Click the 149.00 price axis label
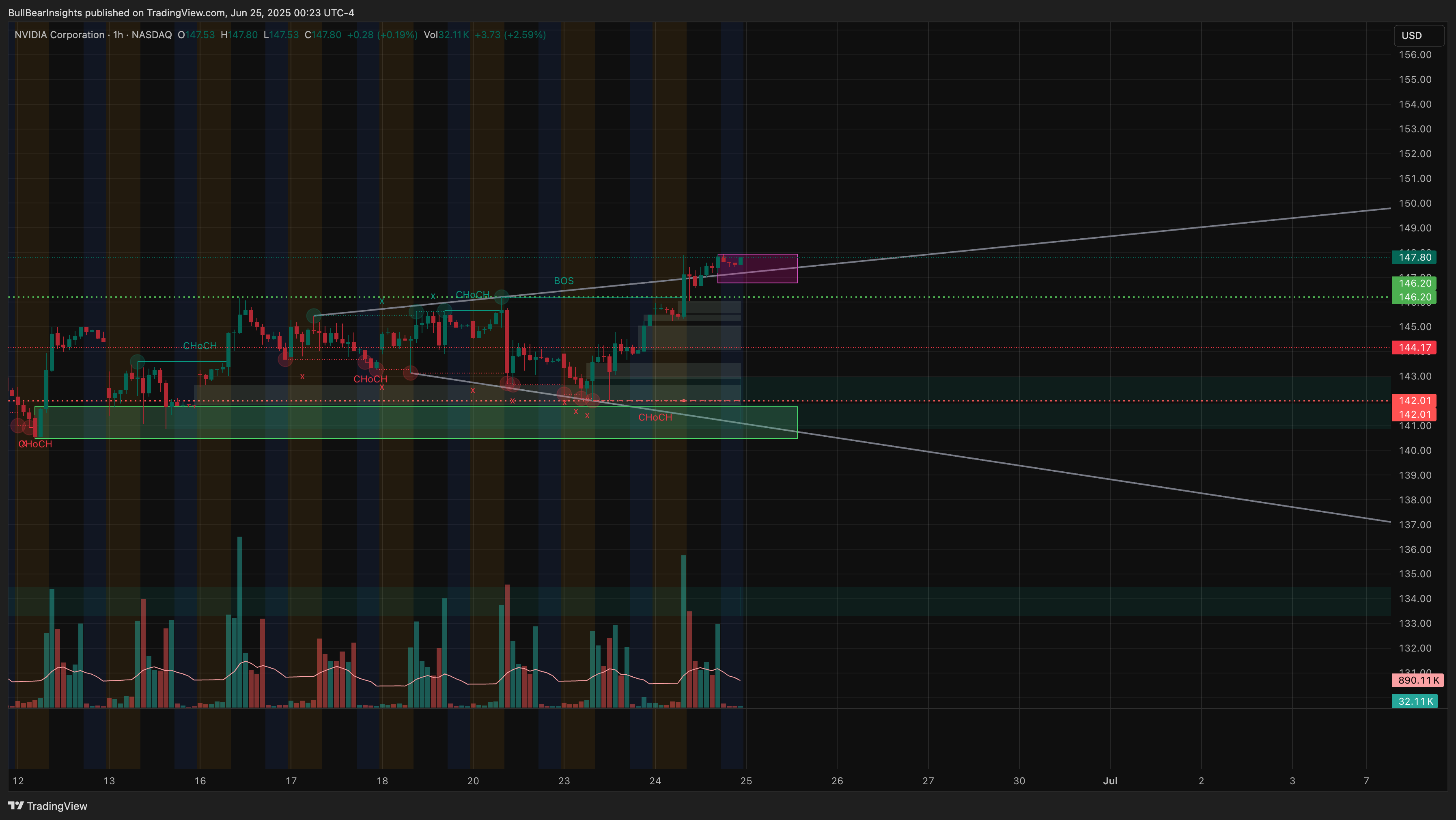 (1415, 229)
